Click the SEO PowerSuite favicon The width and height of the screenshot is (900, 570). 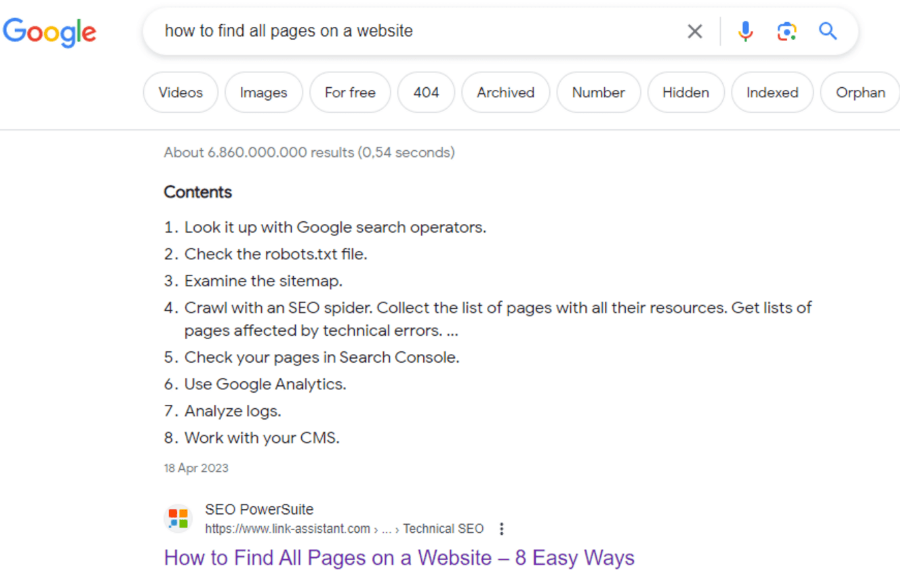tap(178, 519)
